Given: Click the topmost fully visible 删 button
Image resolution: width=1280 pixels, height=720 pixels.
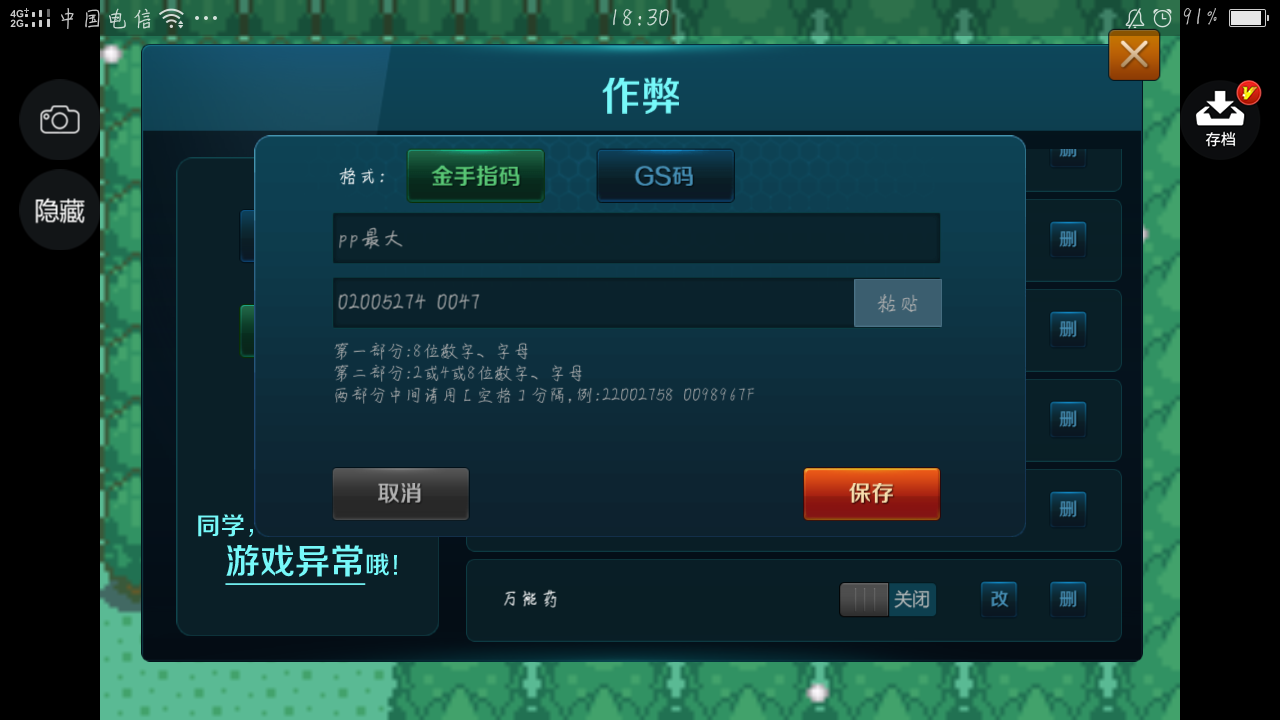Looking at the screenshot, I should (1068, 239).
